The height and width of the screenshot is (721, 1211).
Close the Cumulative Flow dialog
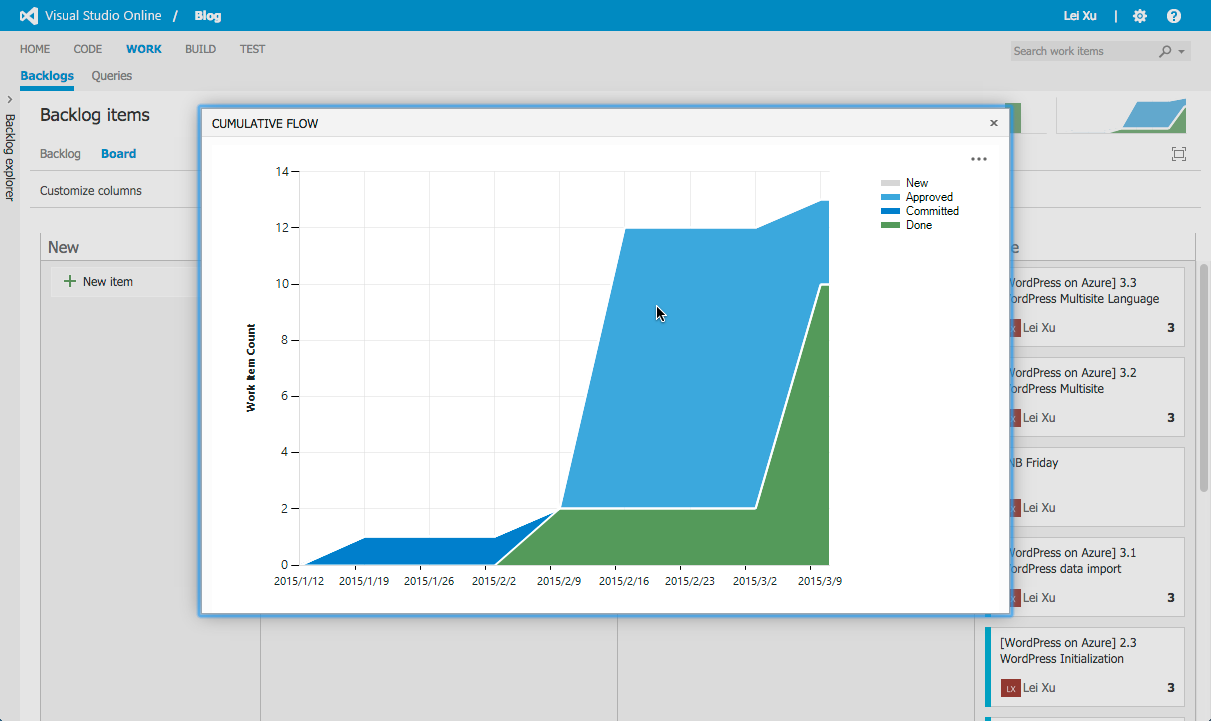pyautogui.click(x=994, y=123)
